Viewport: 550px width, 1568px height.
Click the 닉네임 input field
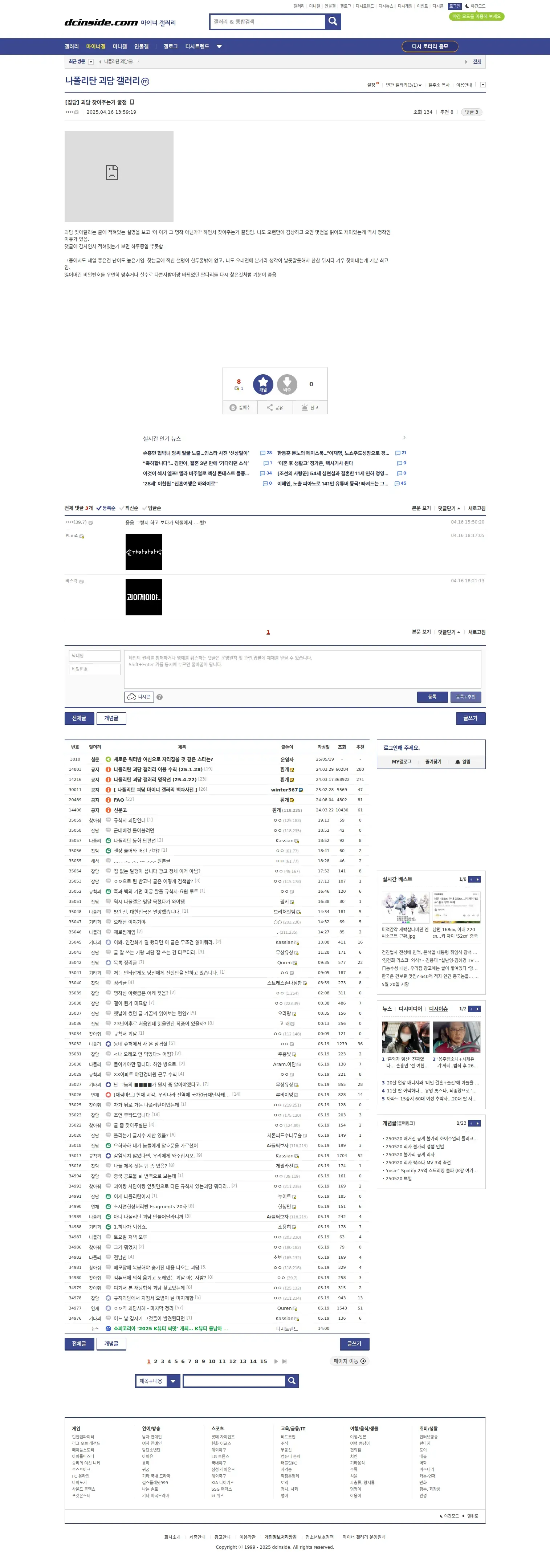pos(95,656)
